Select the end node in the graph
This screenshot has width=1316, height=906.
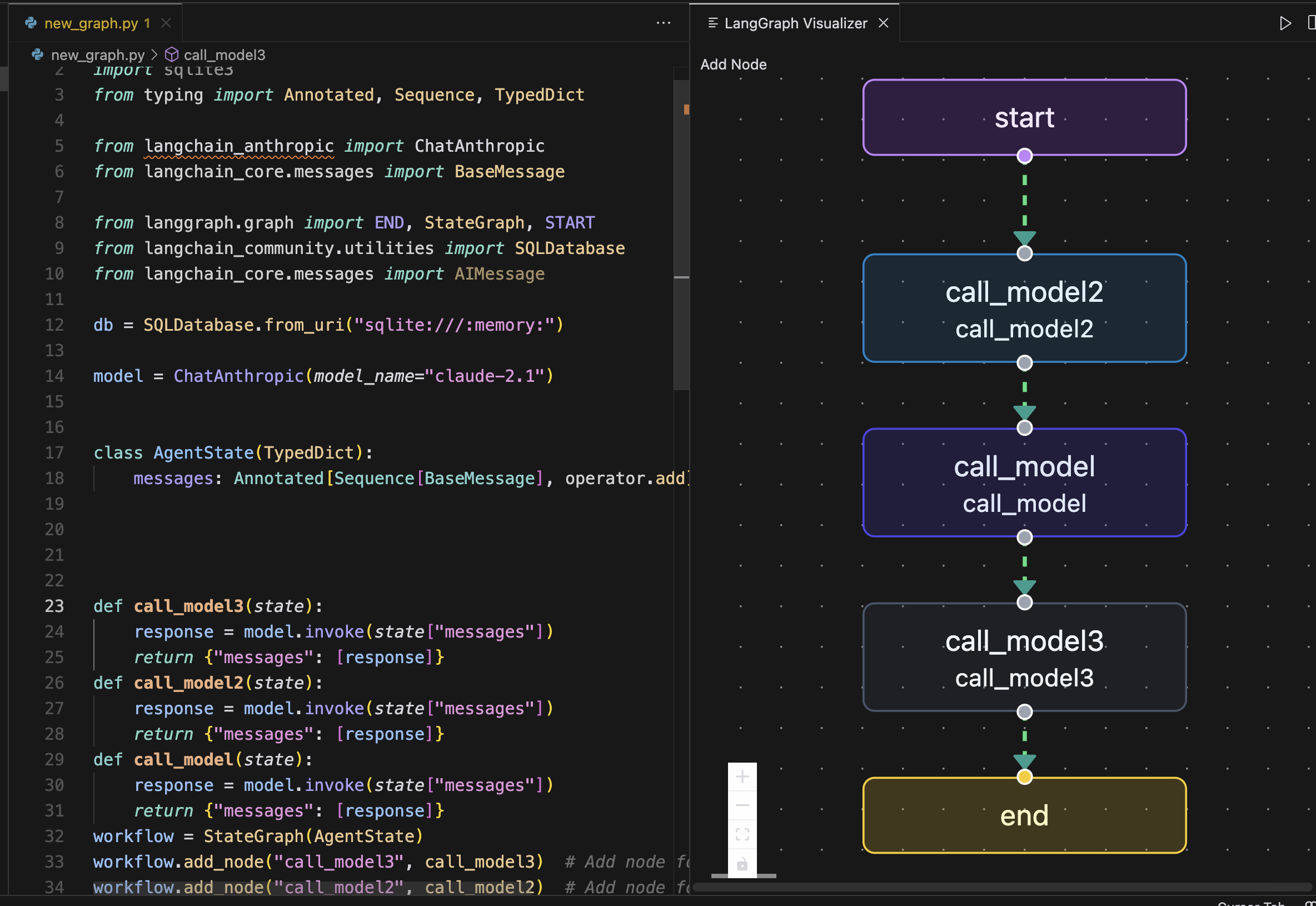pyautogui.click(x=1024, y=815)
